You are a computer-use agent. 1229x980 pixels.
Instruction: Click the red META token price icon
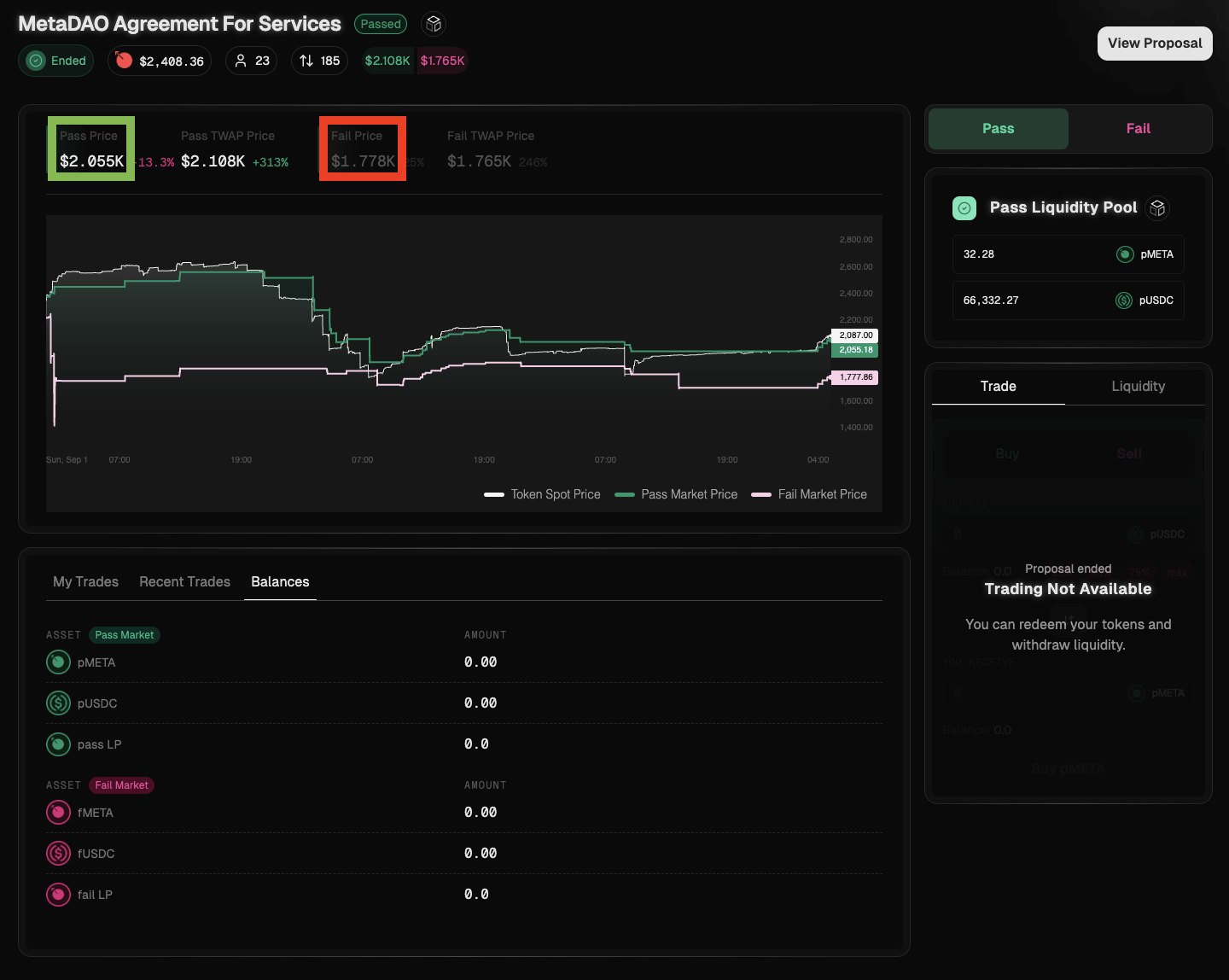click(x=125, y=61)
